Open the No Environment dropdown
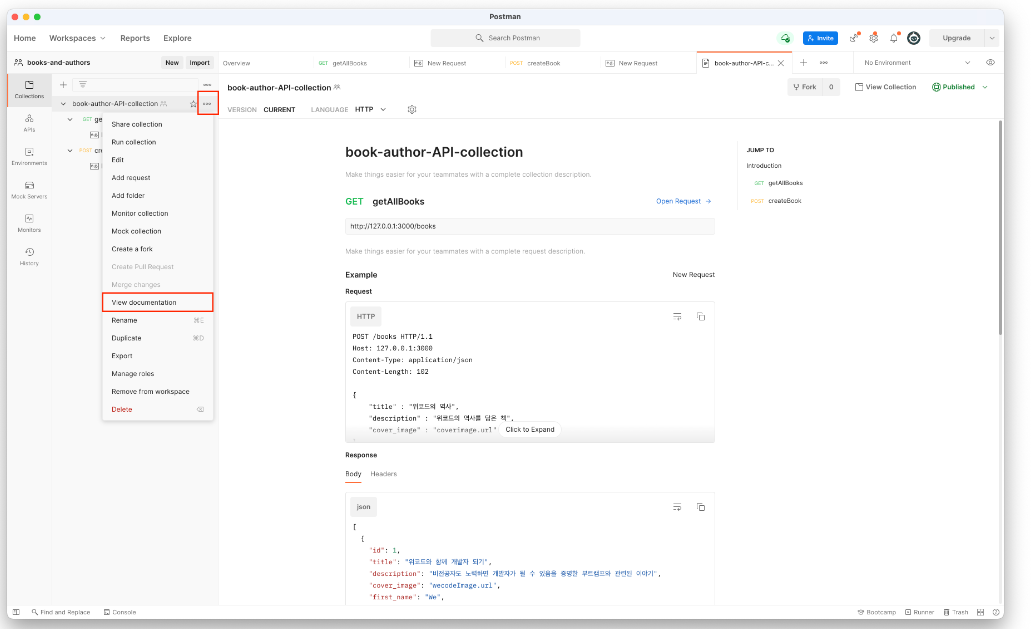The image size is (1033, 629). (x=917, y=63)
